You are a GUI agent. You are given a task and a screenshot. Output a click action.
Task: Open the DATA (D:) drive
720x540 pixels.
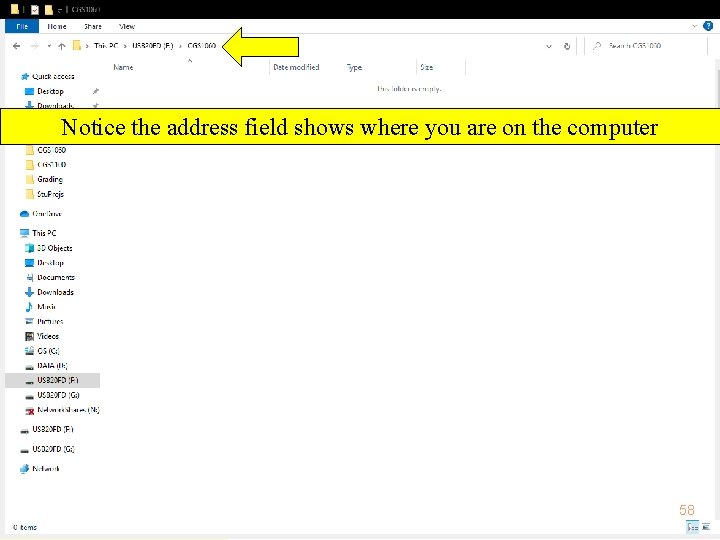[52, 366]
